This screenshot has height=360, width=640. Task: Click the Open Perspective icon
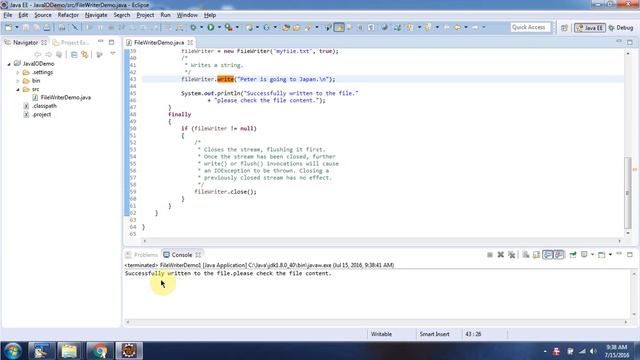pos(564,28)
